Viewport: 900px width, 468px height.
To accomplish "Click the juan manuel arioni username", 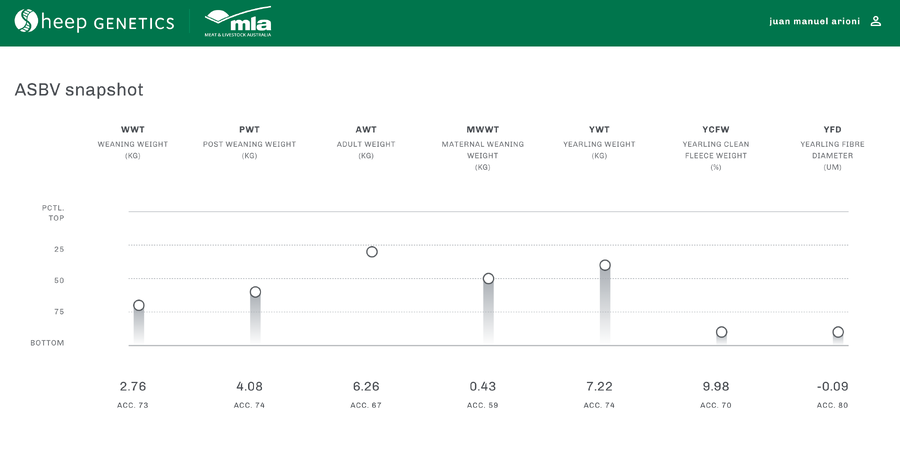I will coord(814,21).
